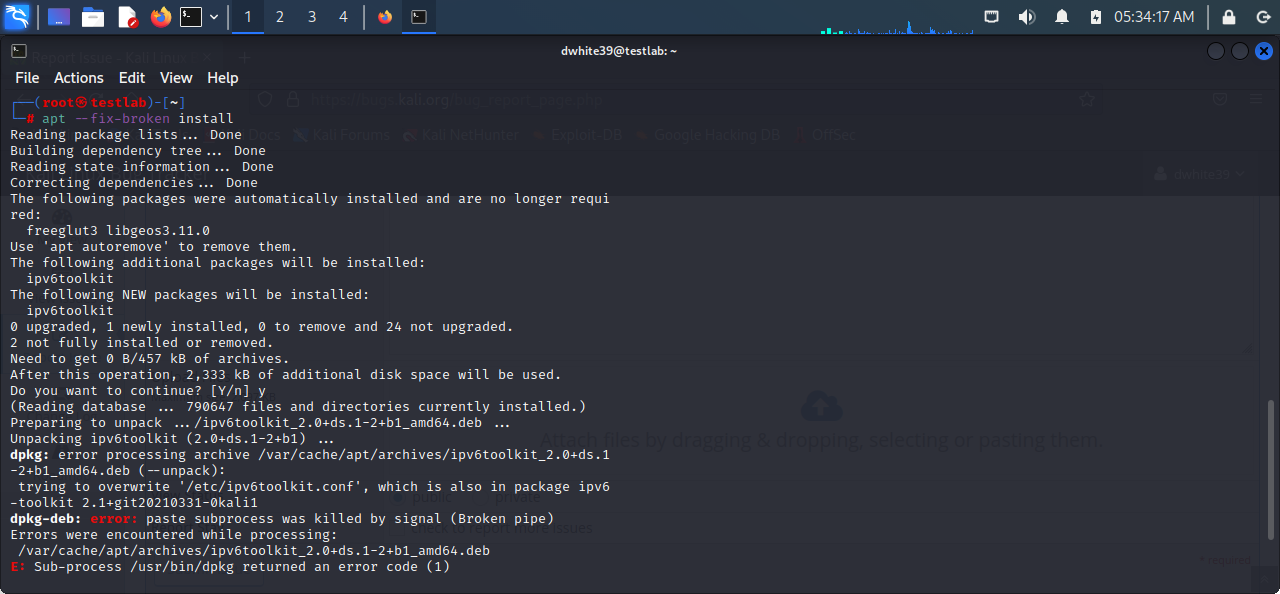Open the notifications bell icon
Viewport: 1280px width, 594px height.
point(1061,17)
